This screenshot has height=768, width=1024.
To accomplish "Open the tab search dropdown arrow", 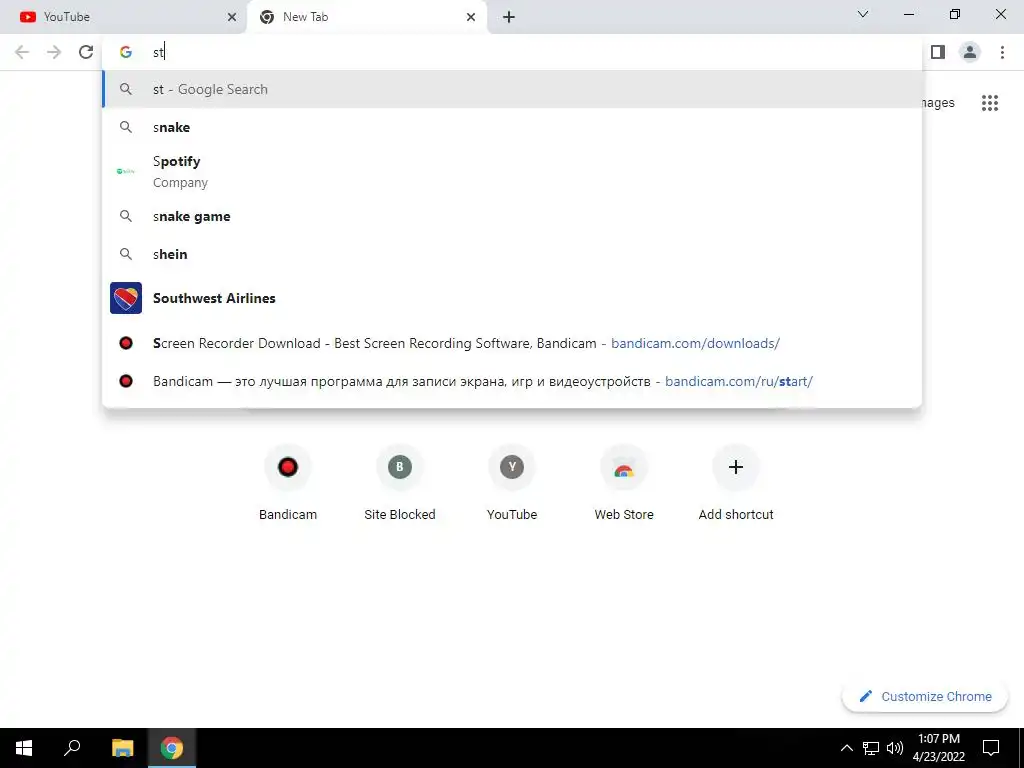I will point(863,14).
